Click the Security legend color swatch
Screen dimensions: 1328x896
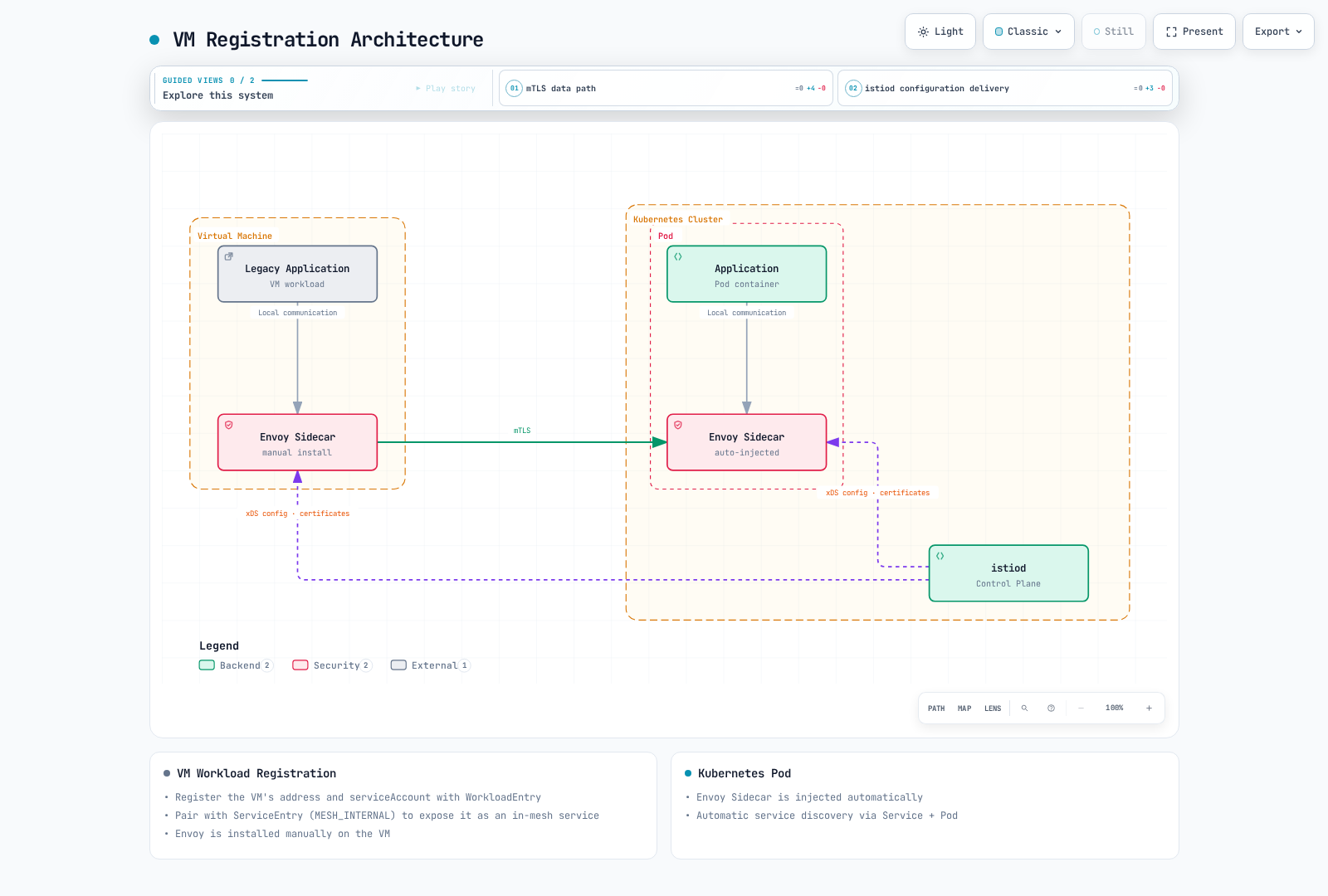300,665
